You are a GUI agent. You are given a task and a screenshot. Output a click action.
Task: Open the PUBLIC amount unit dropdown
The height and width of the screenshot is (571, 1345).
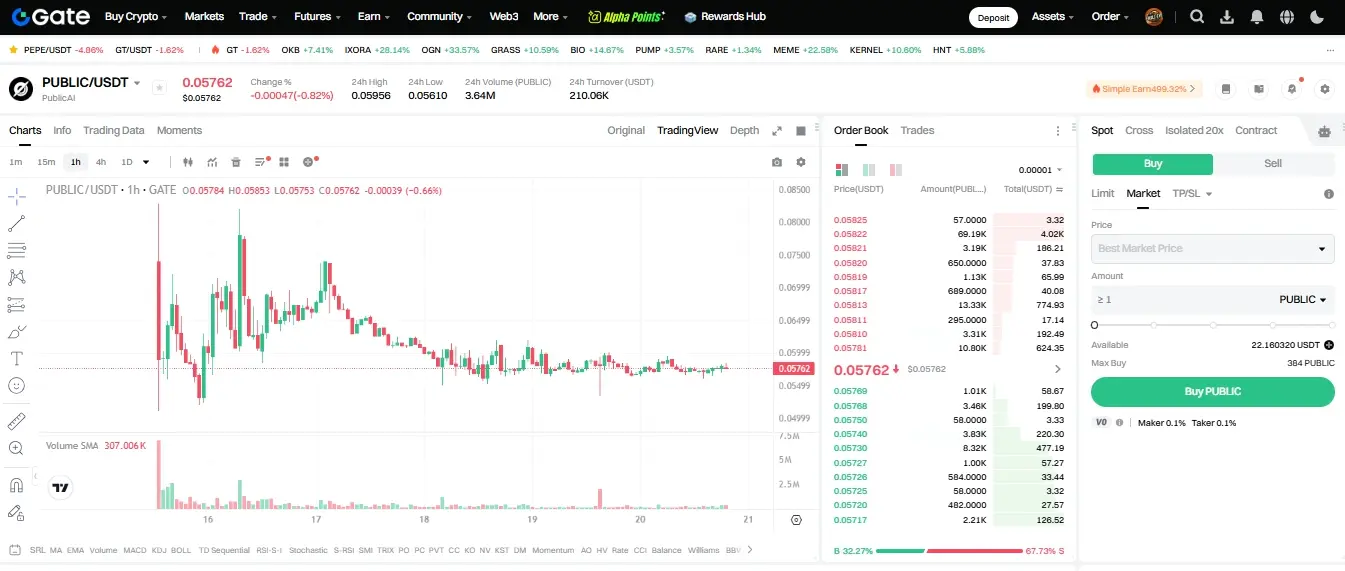1303,299
